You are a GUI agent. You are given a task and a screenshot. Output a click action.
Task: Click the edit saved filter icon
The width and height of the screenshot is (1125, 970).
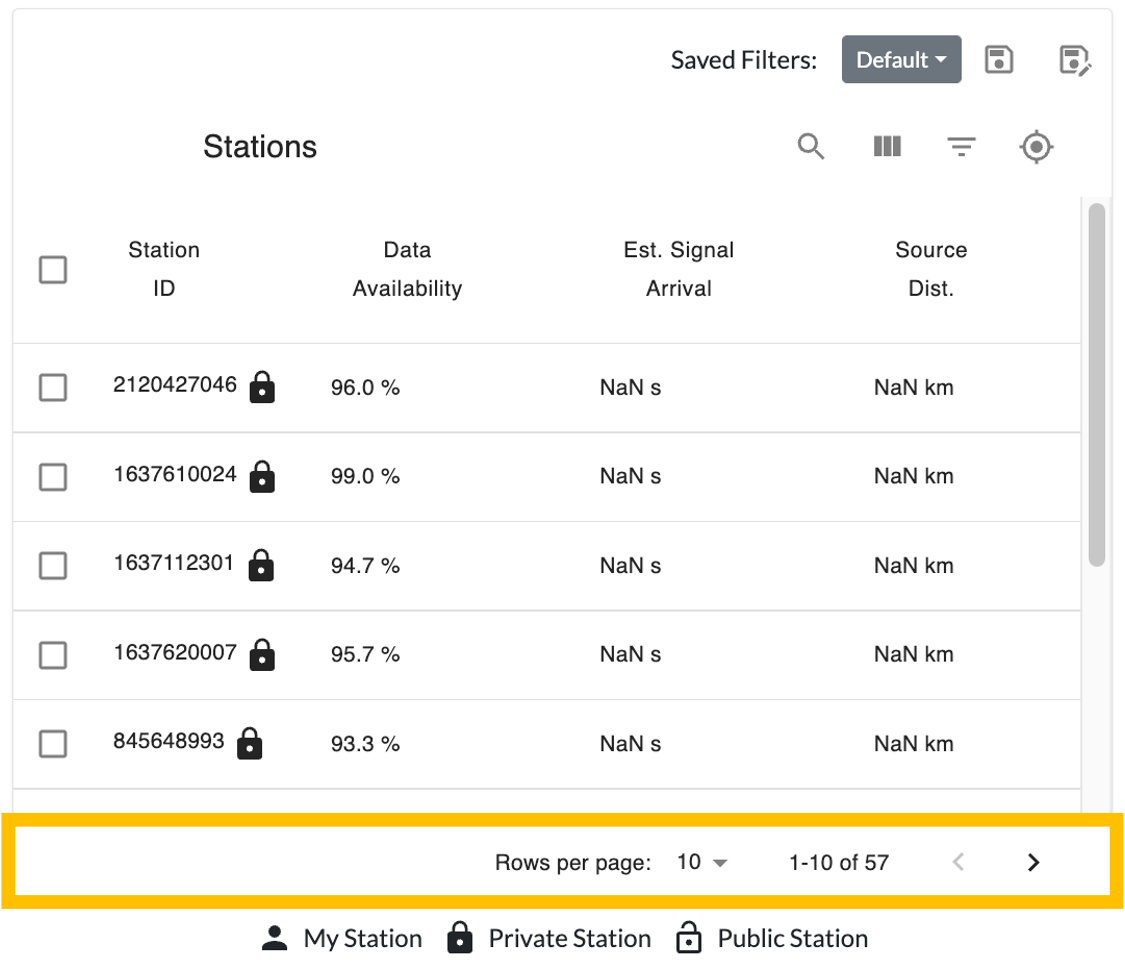click(1075, 60)
